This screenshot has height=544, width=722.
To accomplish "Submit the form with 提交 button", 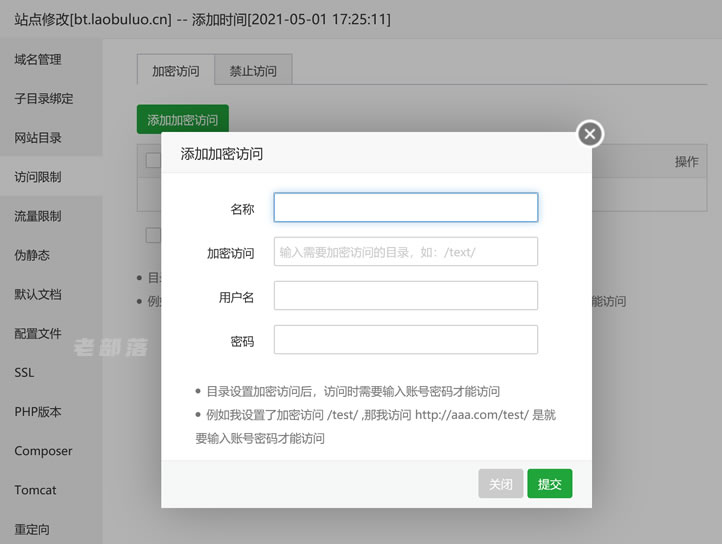I will (x=550, y=484).
